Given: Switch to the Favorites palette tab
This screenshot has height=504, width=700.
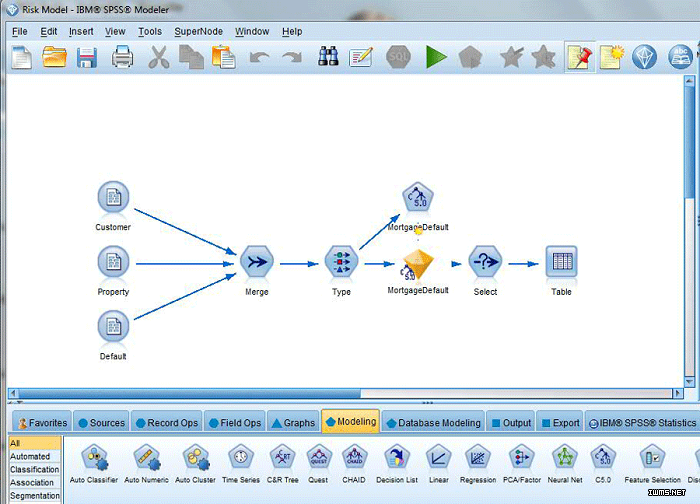Looking at the screenshot, I should tap(42, 422).
